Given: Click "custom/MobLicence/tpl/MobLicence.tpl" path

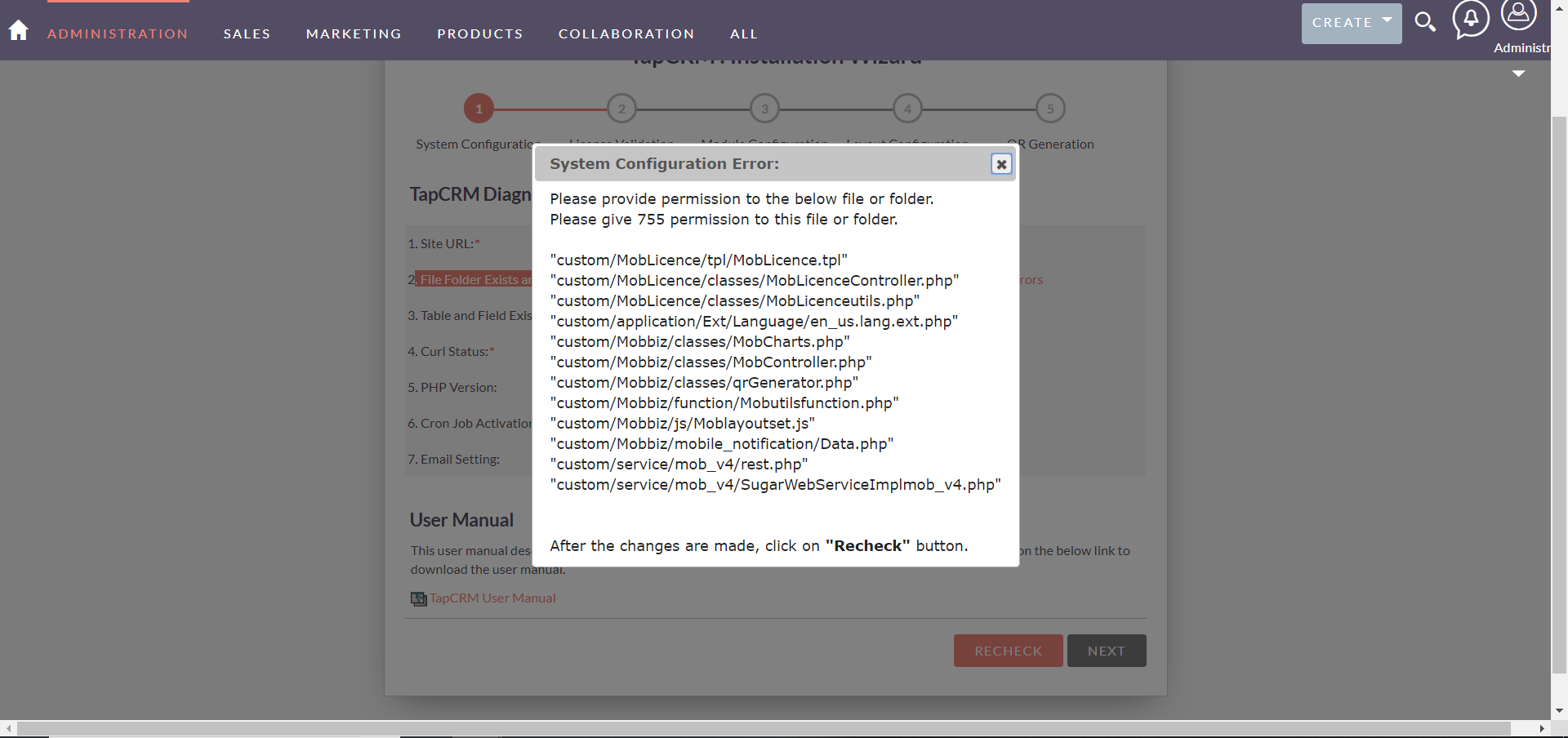Looking at the screenshot, I should point(699,260).
